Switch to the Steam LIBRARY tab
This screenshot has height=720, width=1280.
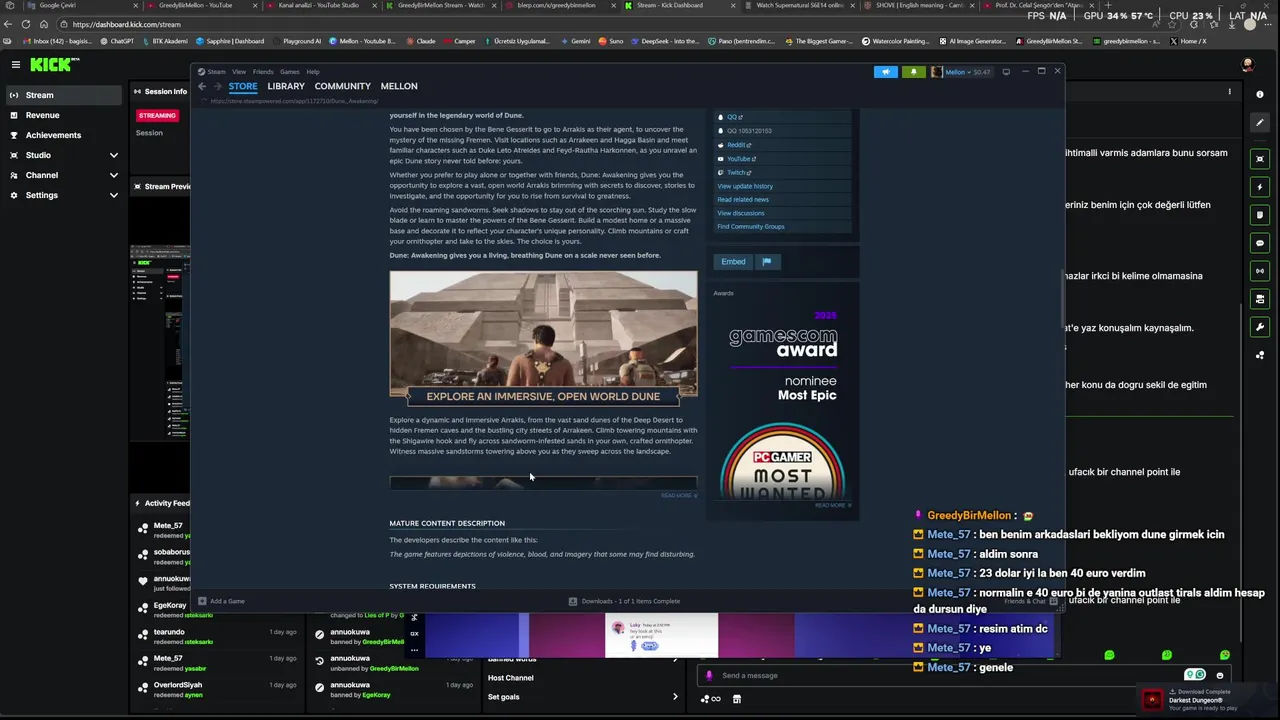point(286,86)
